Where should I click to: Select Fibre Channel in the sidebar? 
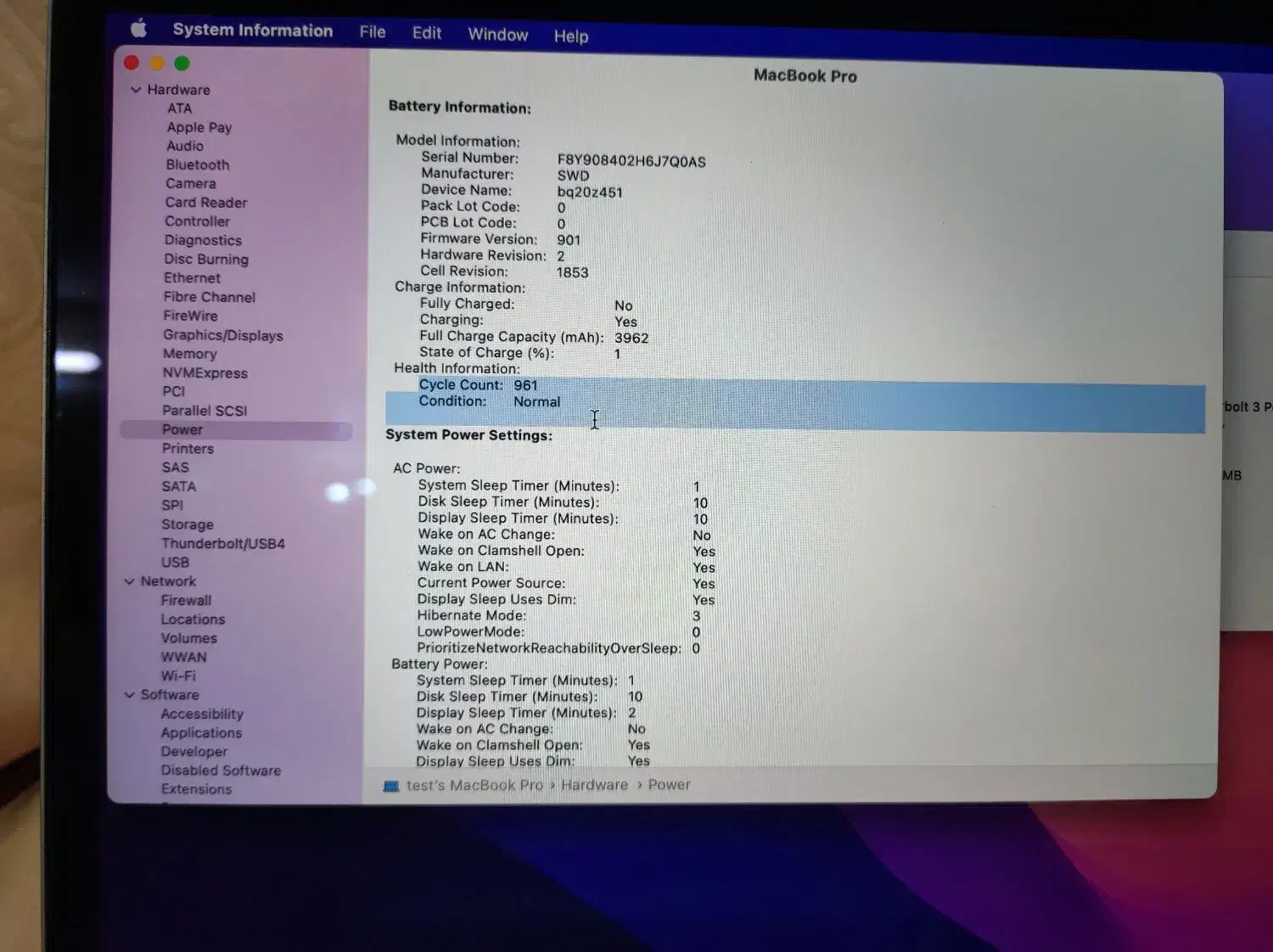[210, 297]
